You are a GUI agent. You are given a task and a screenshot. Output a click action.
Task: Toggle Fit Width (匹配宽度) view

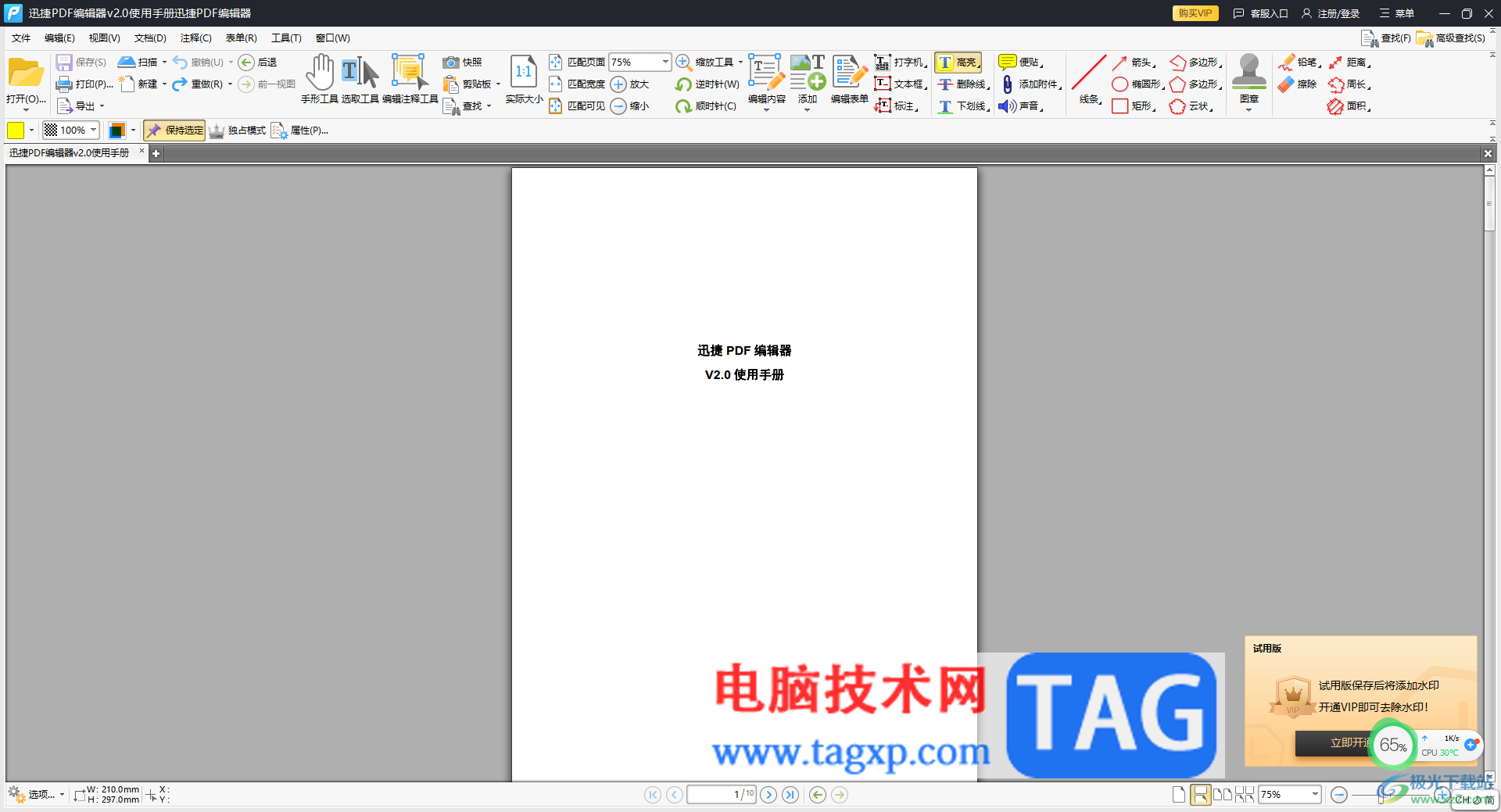pyautogui.click(x=577, y=84)
